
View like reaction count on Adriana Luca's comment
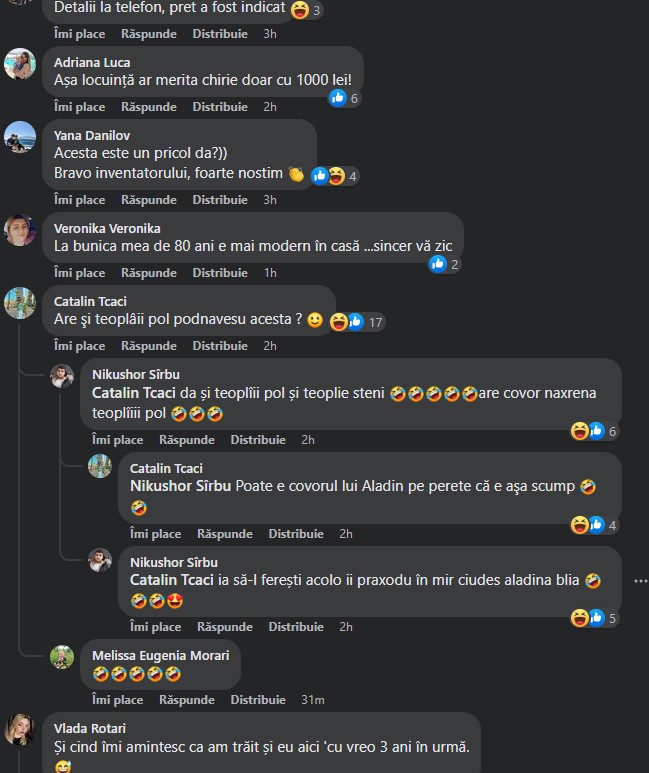[x=344, y=98]
